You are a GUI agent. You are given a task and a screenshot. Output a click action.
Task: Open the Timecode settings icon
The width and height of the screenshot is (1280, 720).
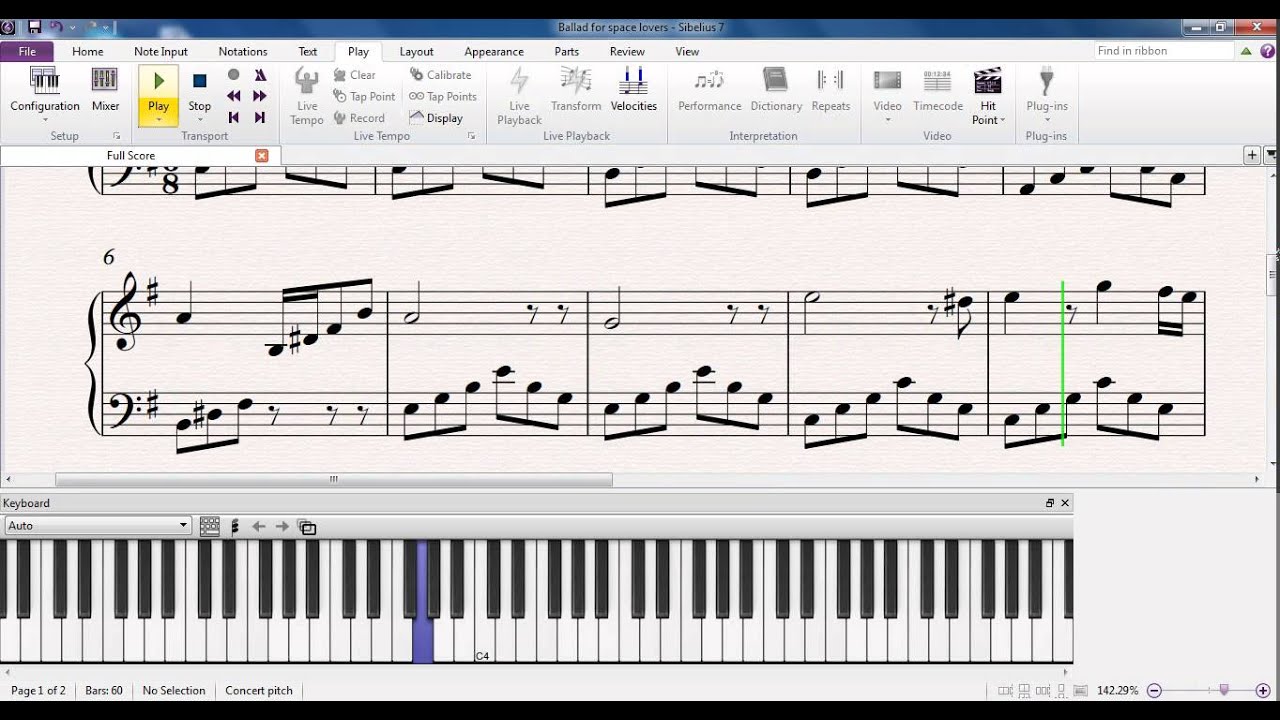(x=937, y=80)
